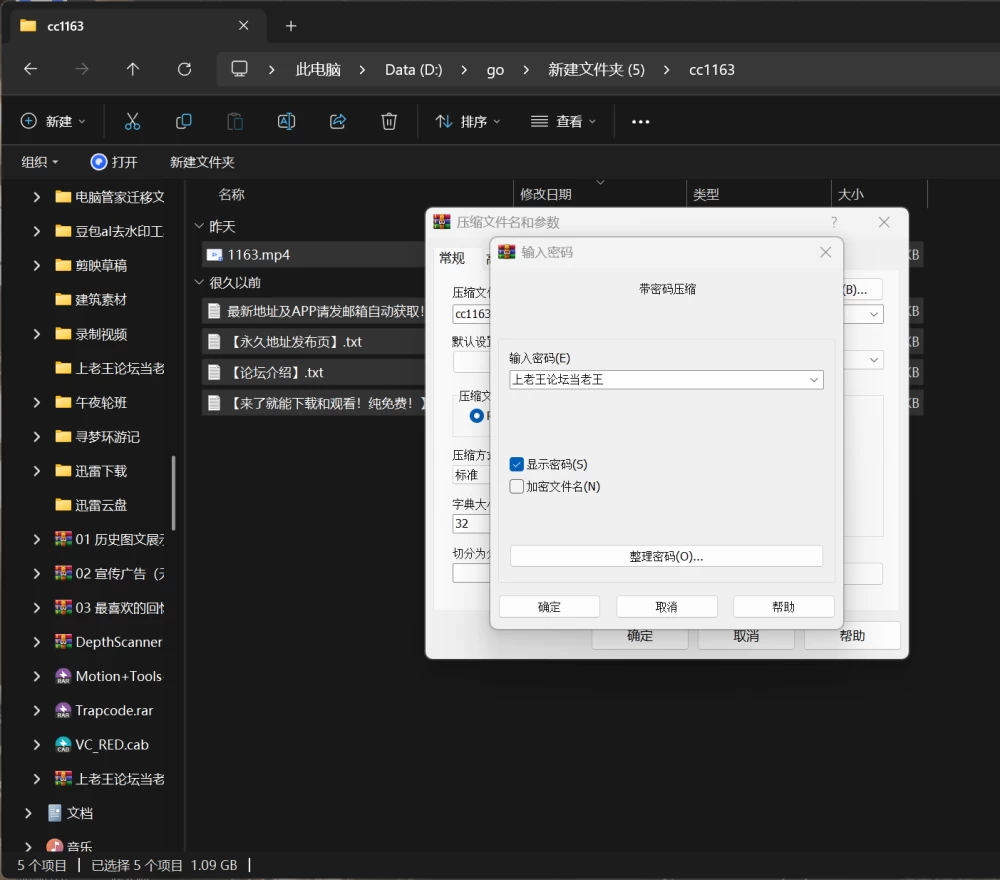The image size is (1000, 880).
Task: Click the Cut scissors icon in toolbar
Action: (x=132, y=121)
